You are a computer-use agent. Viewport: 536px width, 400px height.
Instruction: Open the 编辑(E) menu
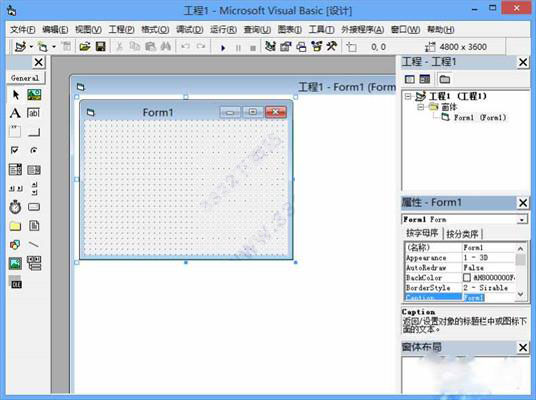(55, 30)
